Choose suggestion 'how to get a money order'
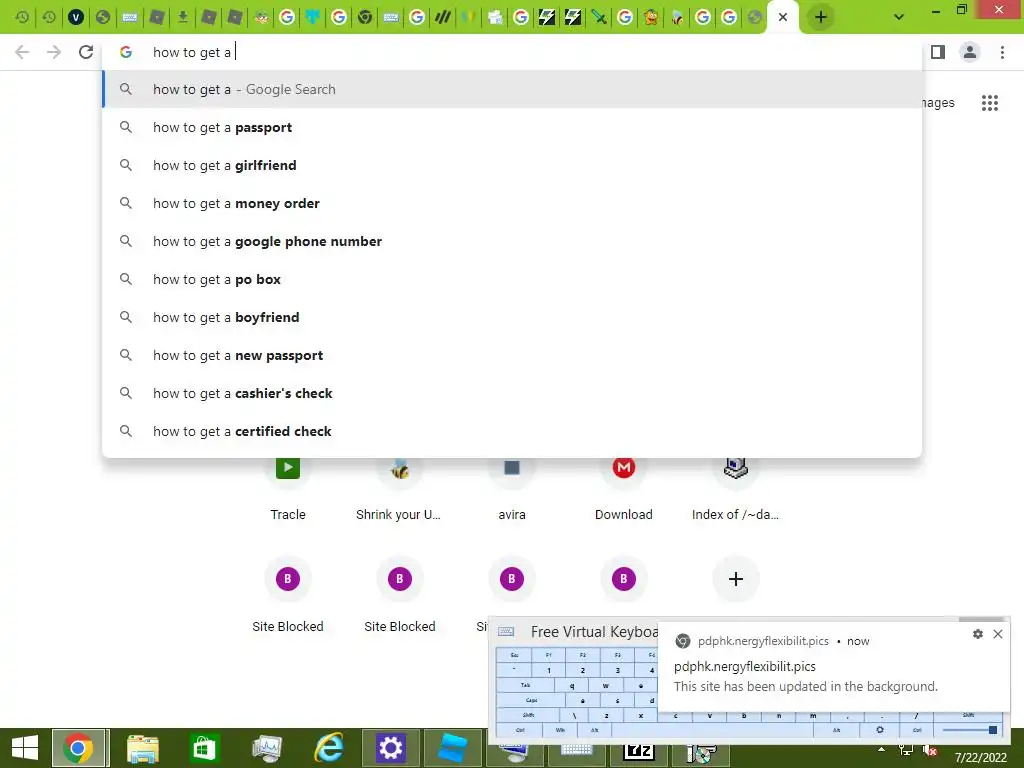Viewport: 1024px width, 768px height. 512,203
